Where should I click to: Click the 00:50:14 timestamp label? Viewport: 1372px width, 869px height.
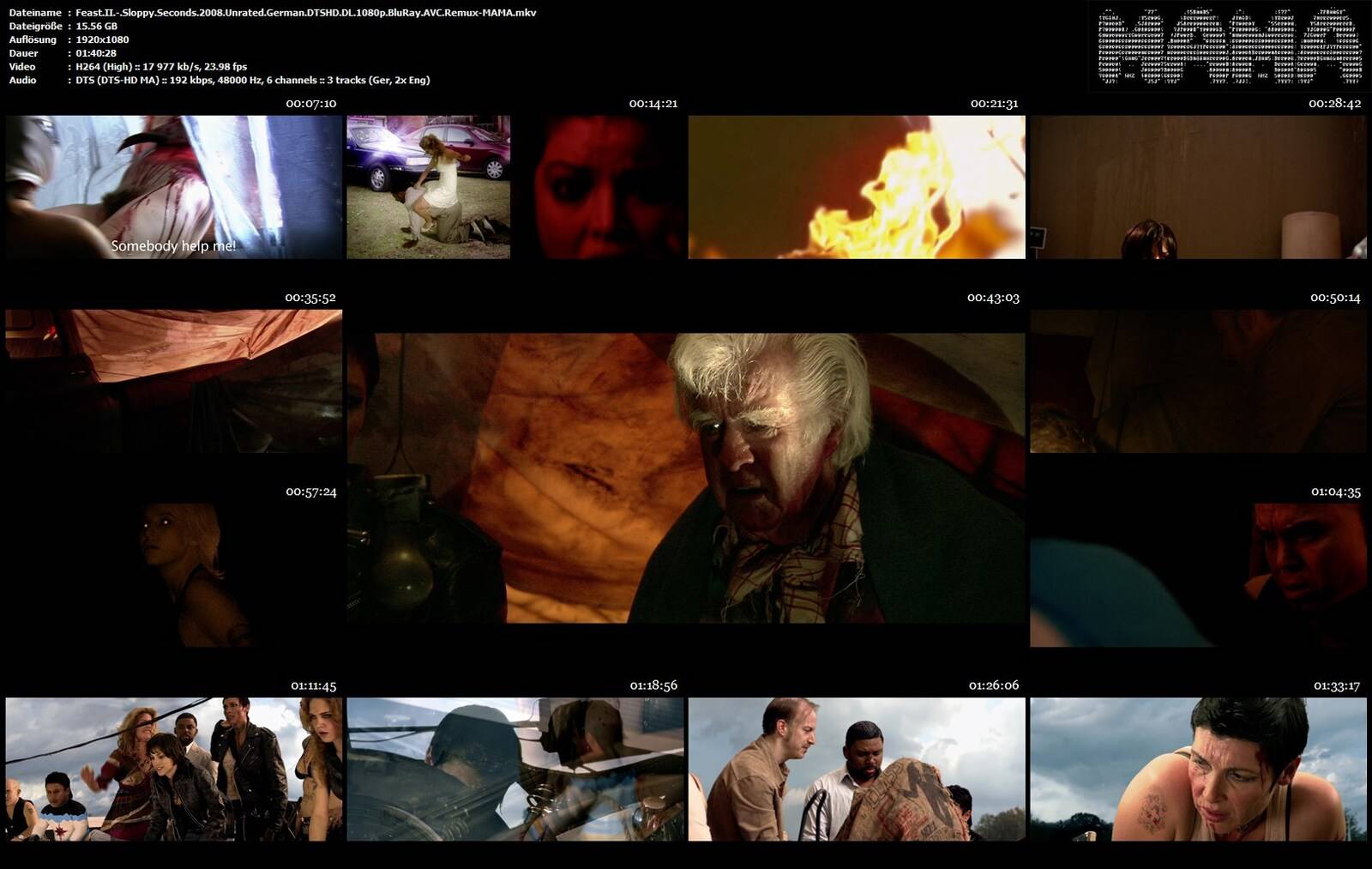point(1335,298)
